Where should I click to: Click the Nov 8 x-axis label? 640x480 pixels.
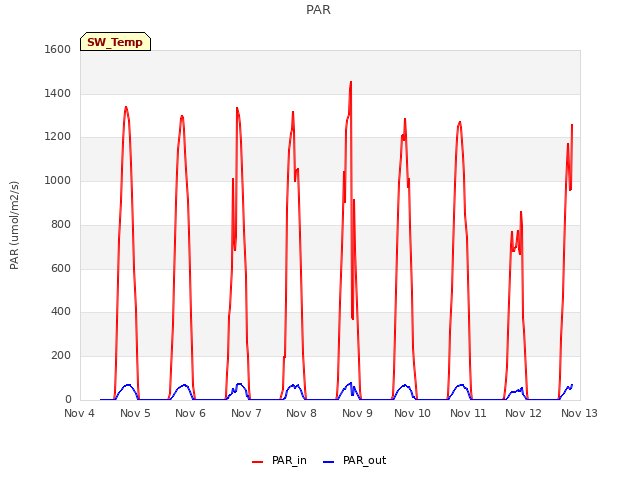(302, 413)
